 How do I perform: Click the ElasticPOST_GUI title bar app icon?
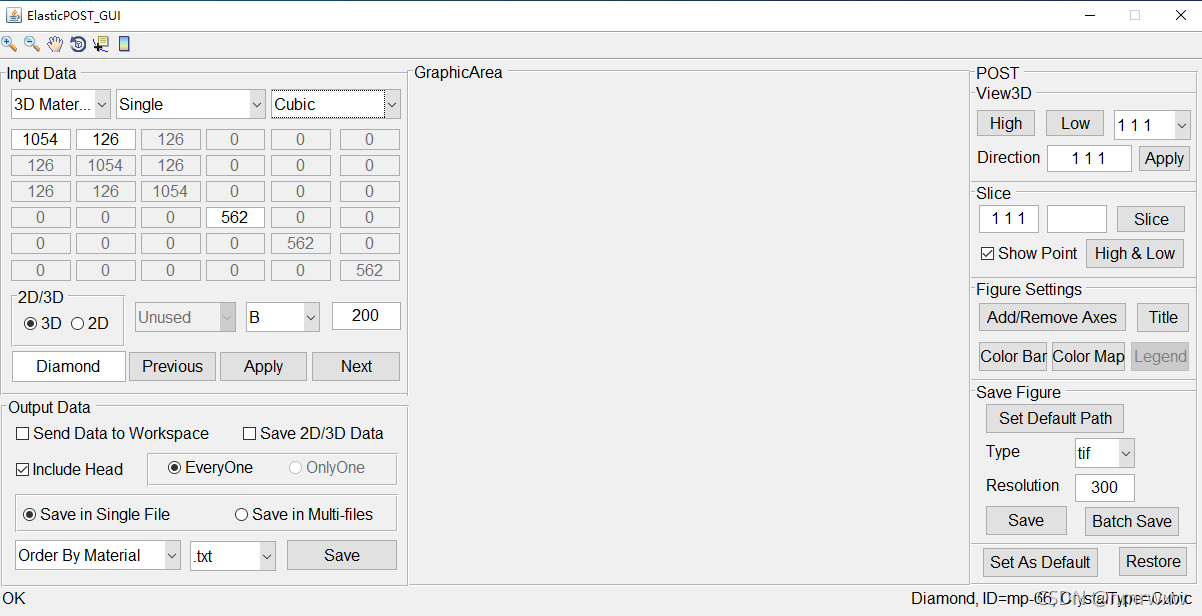point(14,15)
